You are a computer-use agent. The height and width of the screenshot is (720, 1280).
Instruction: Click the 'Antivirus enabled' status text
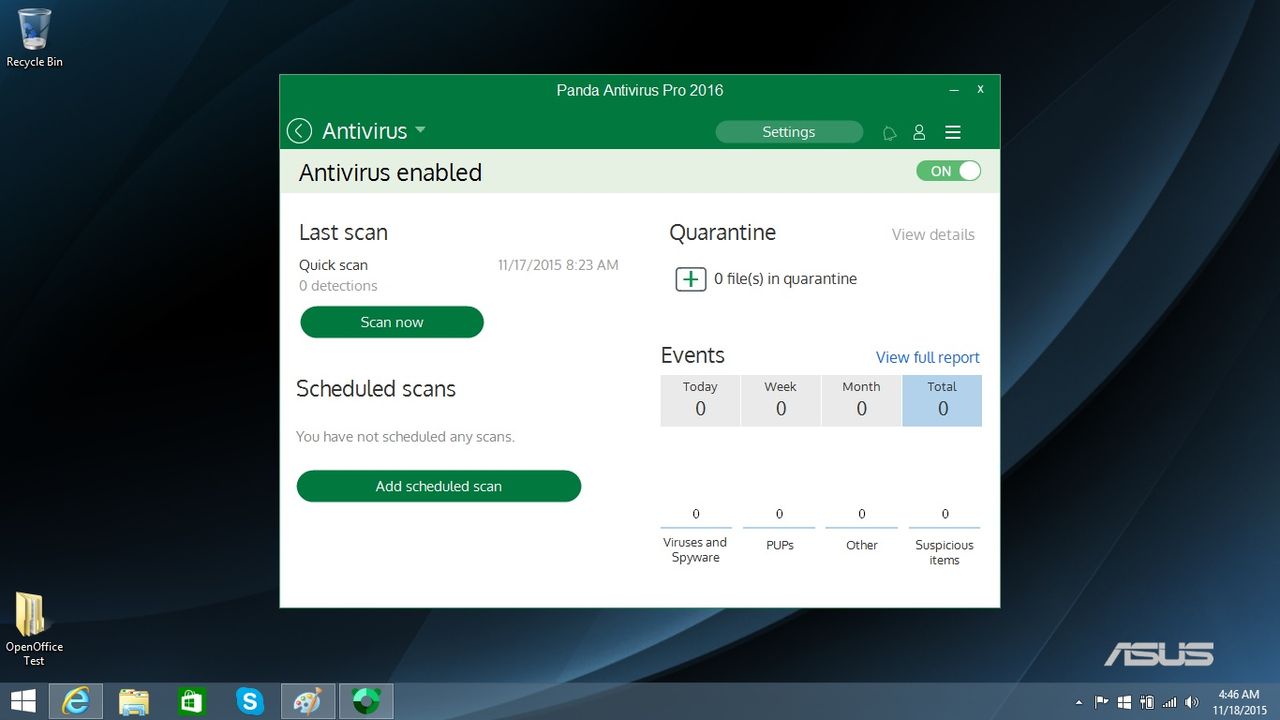tap(390, 172)
